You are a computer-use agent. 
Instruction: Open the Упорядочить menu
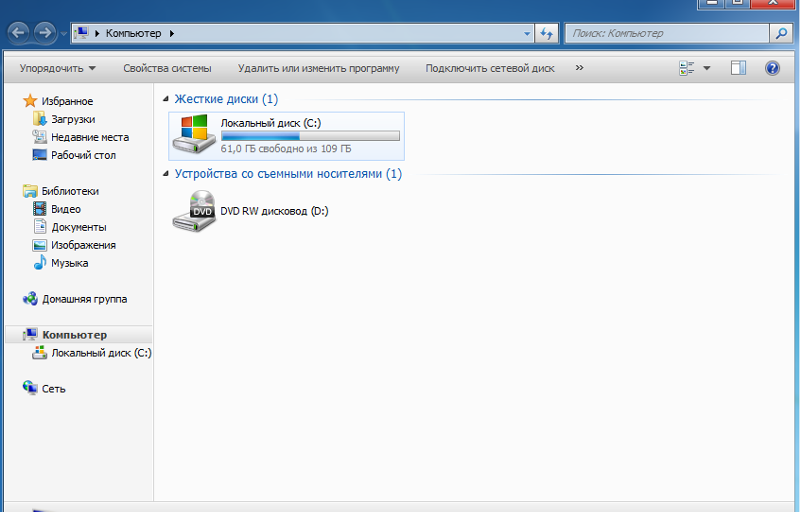(x=58, y=68)
